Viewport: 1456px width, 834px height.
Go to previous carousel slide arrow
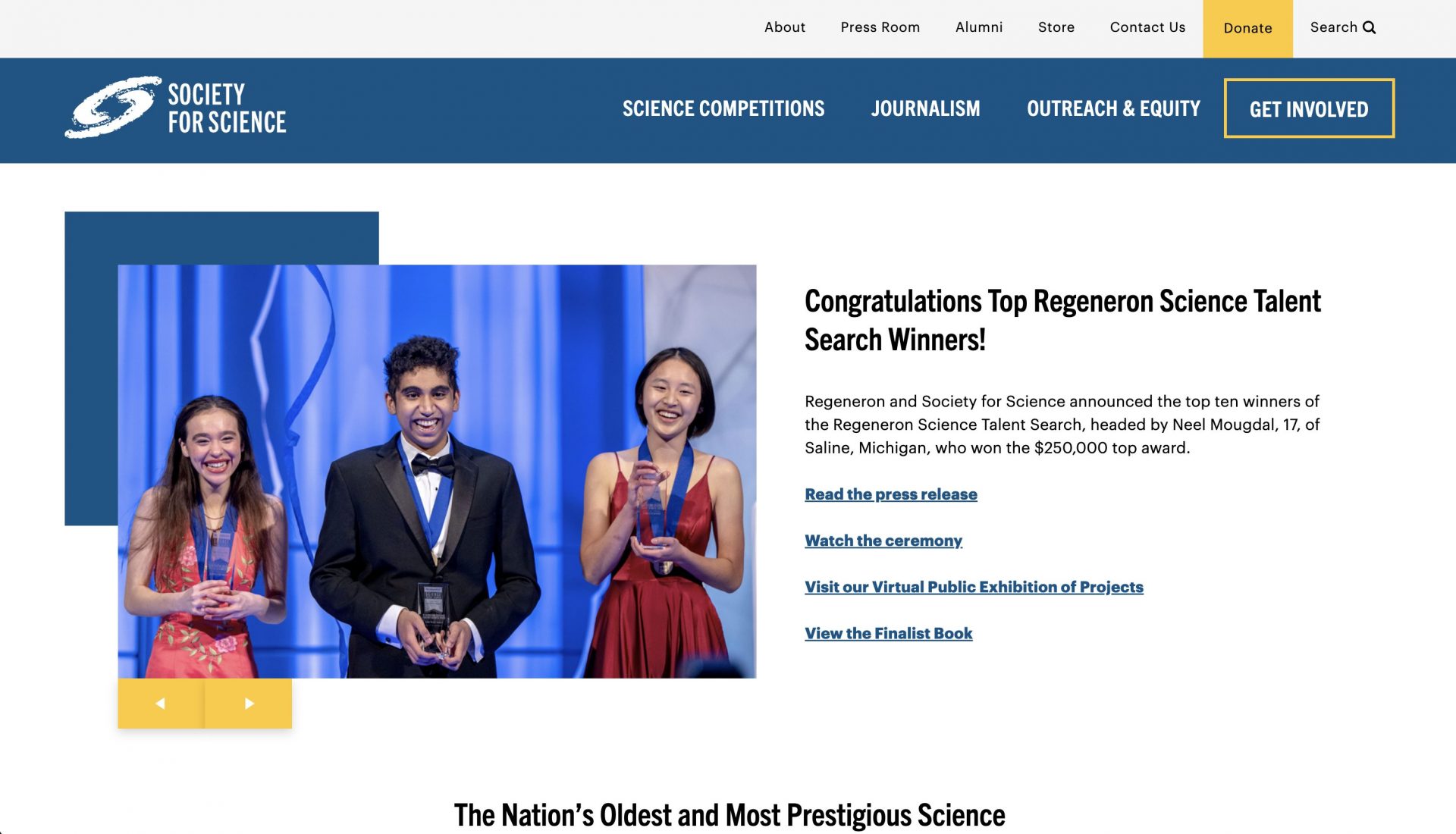[x=161, y=704]
